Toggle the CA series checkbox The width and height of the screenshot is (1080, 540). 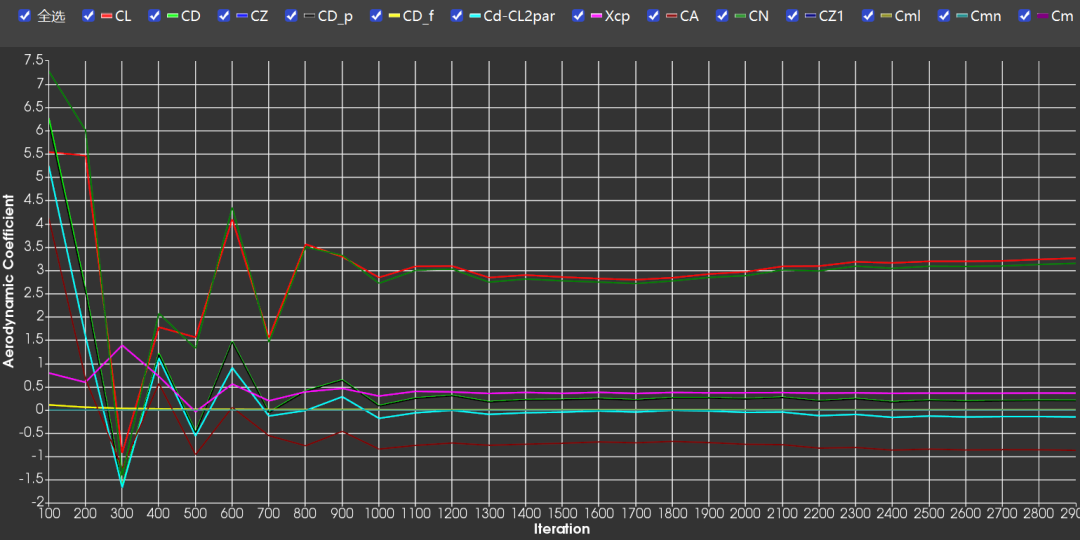654,16
